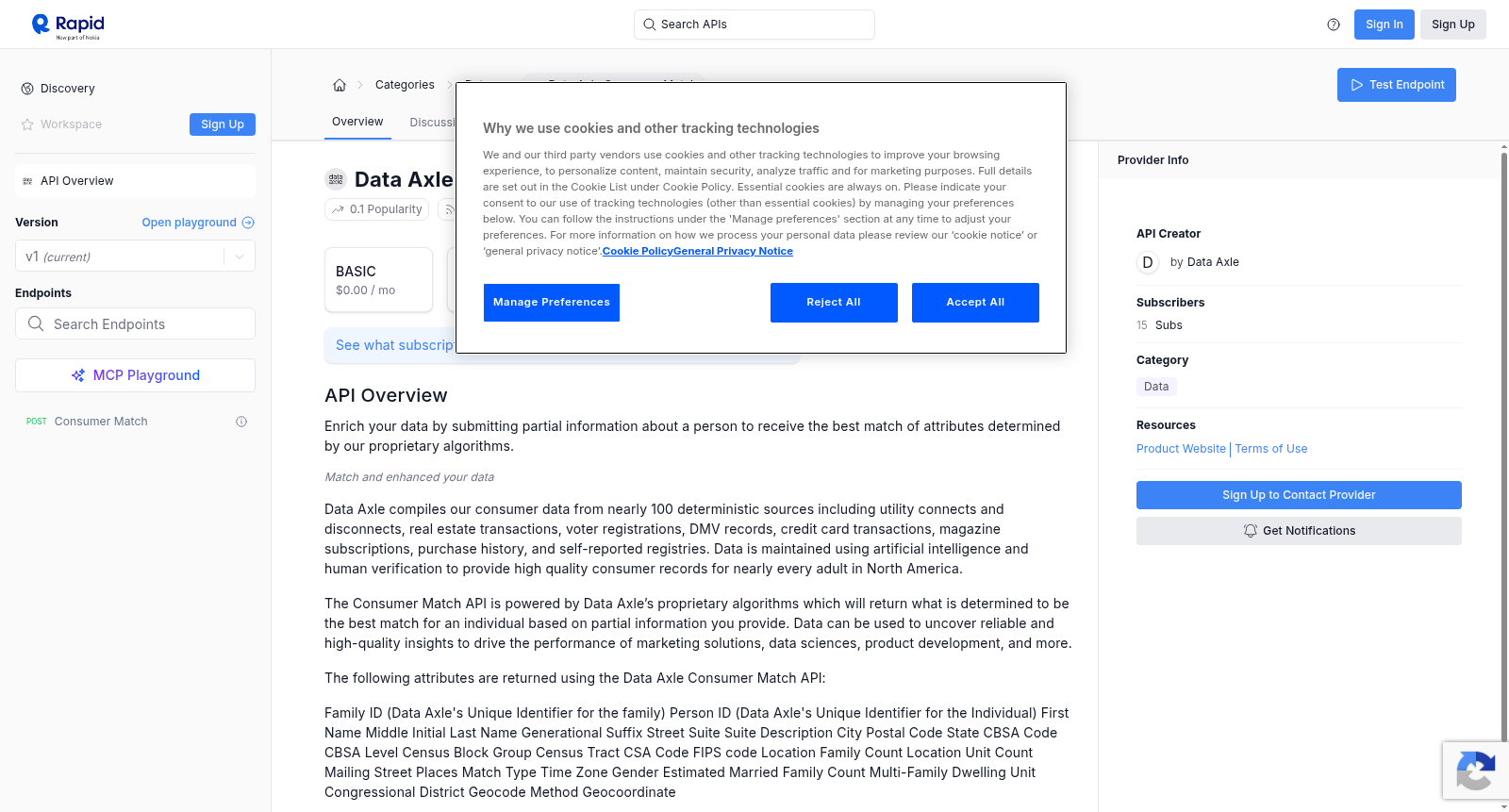Image resolution: width=1509 pixels, height=812 pixels.
Task: Click the search icon in Search APIs
Action: [x=650, y=25]
